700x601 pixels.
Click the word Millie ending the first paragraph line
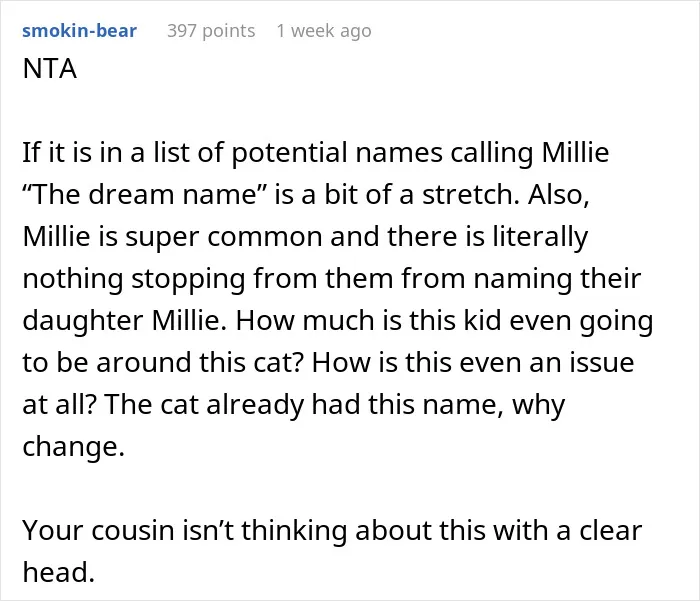coord(575,152)
